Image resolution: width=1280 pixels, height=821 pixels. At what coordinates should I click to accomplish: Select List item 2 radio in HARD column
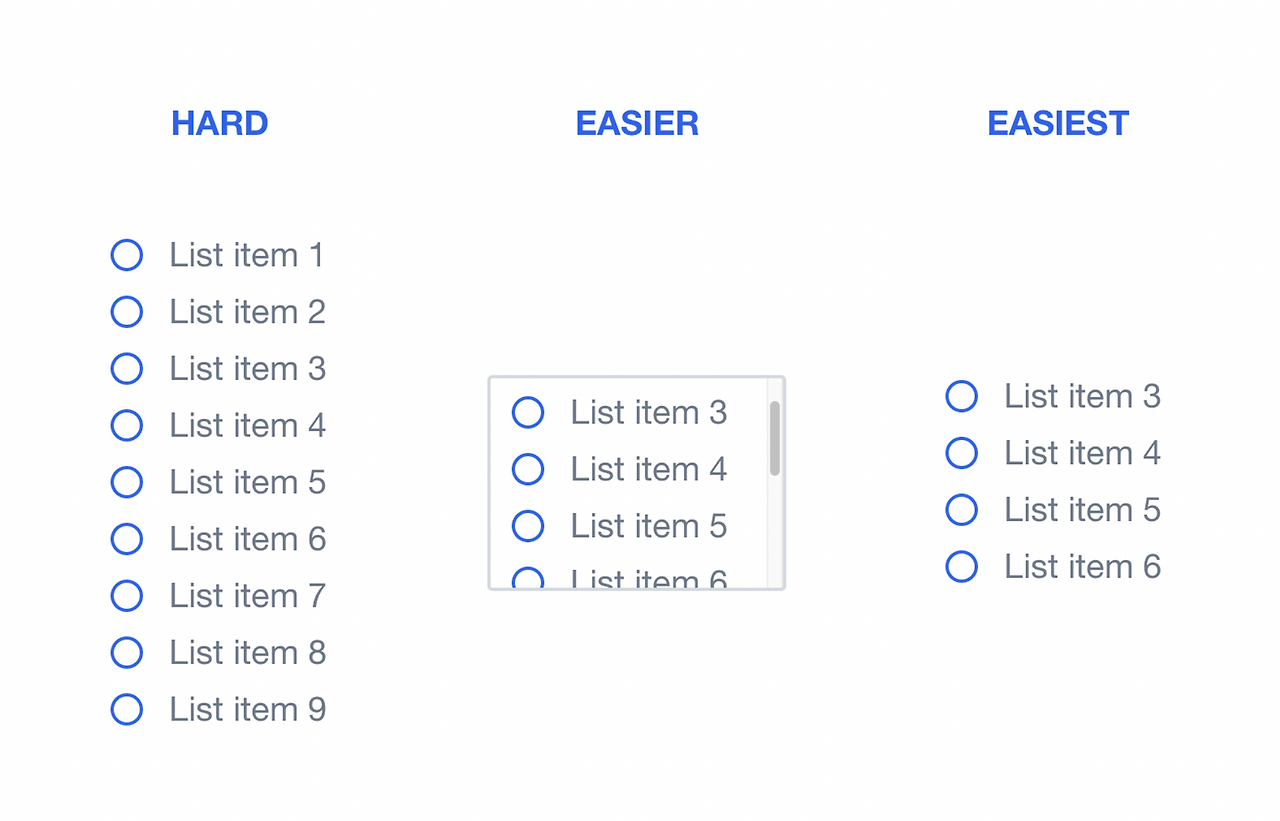(127, 312)
